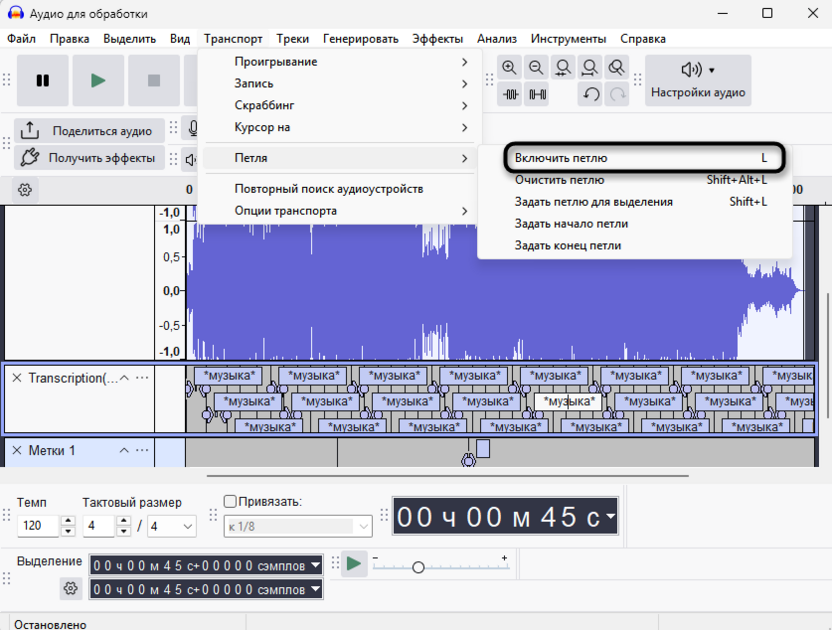
Task: Silence audio selection icon
Action: click(536, 94)
